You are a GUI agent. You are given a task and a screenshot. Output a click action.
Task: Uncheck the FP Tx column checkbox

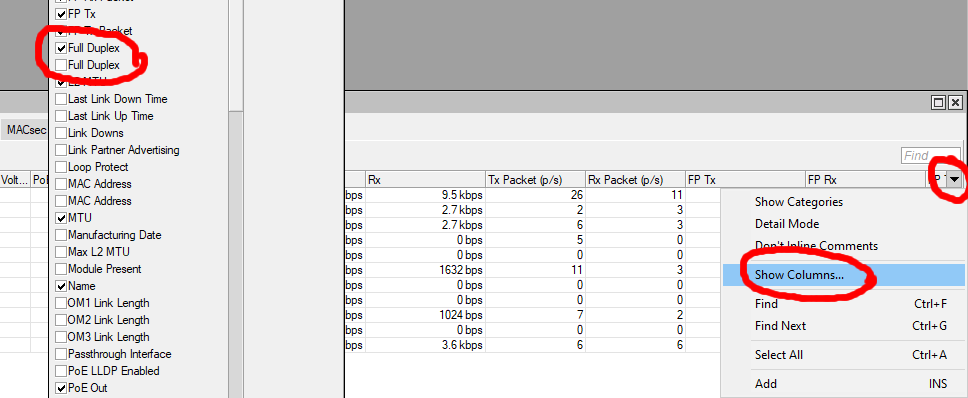pos(60,14)
